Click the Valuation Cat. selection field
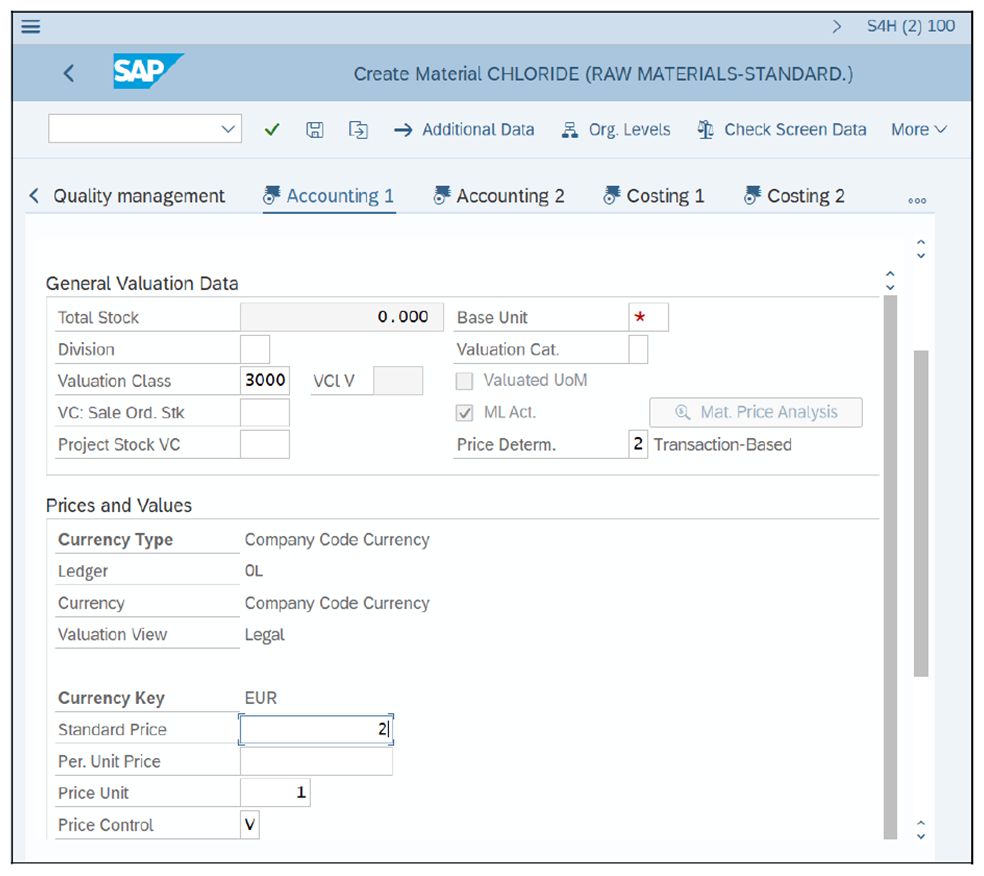 639,349
